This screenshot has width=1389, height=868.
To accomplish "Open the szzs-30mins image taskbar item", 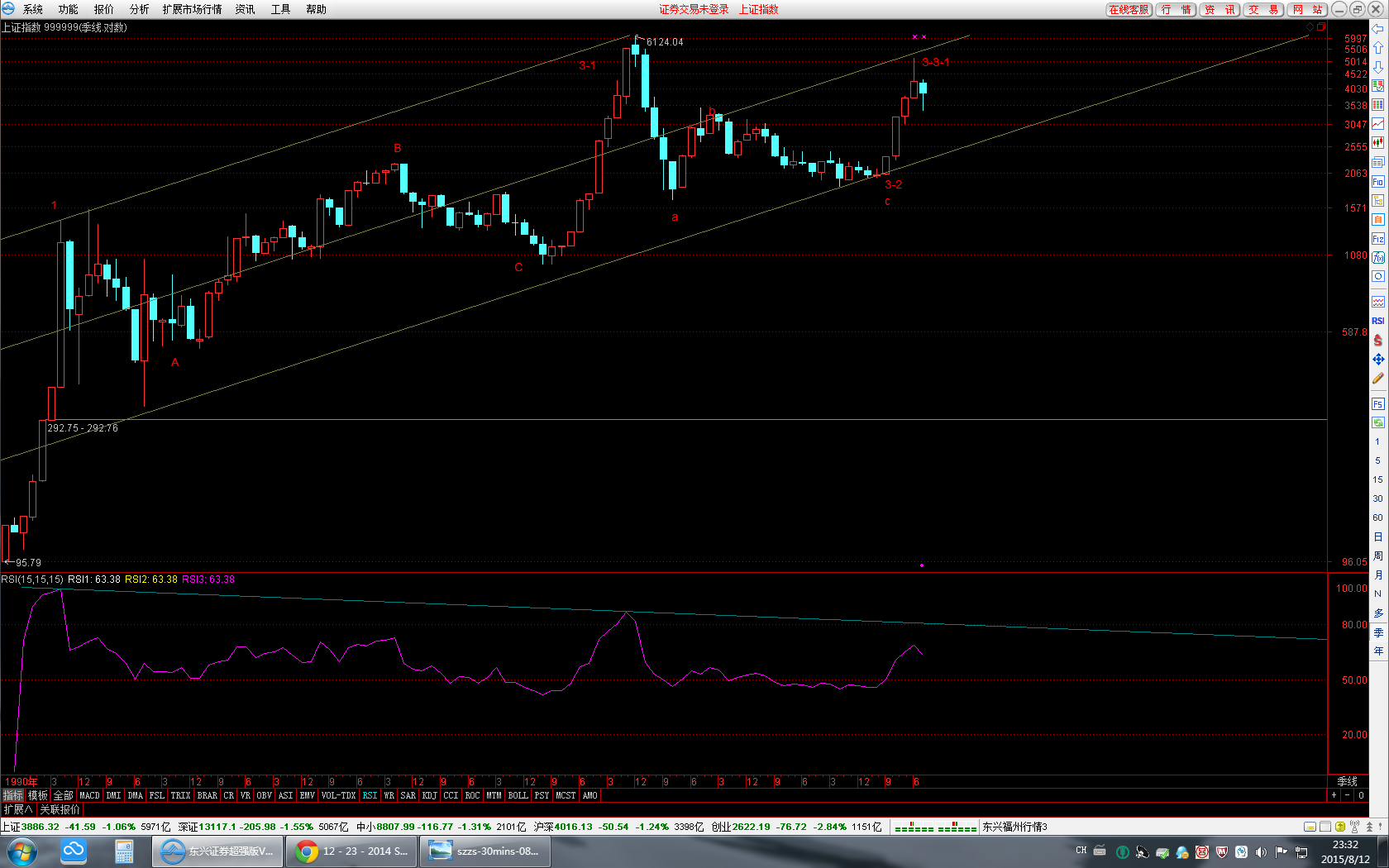I will point(485,851).
